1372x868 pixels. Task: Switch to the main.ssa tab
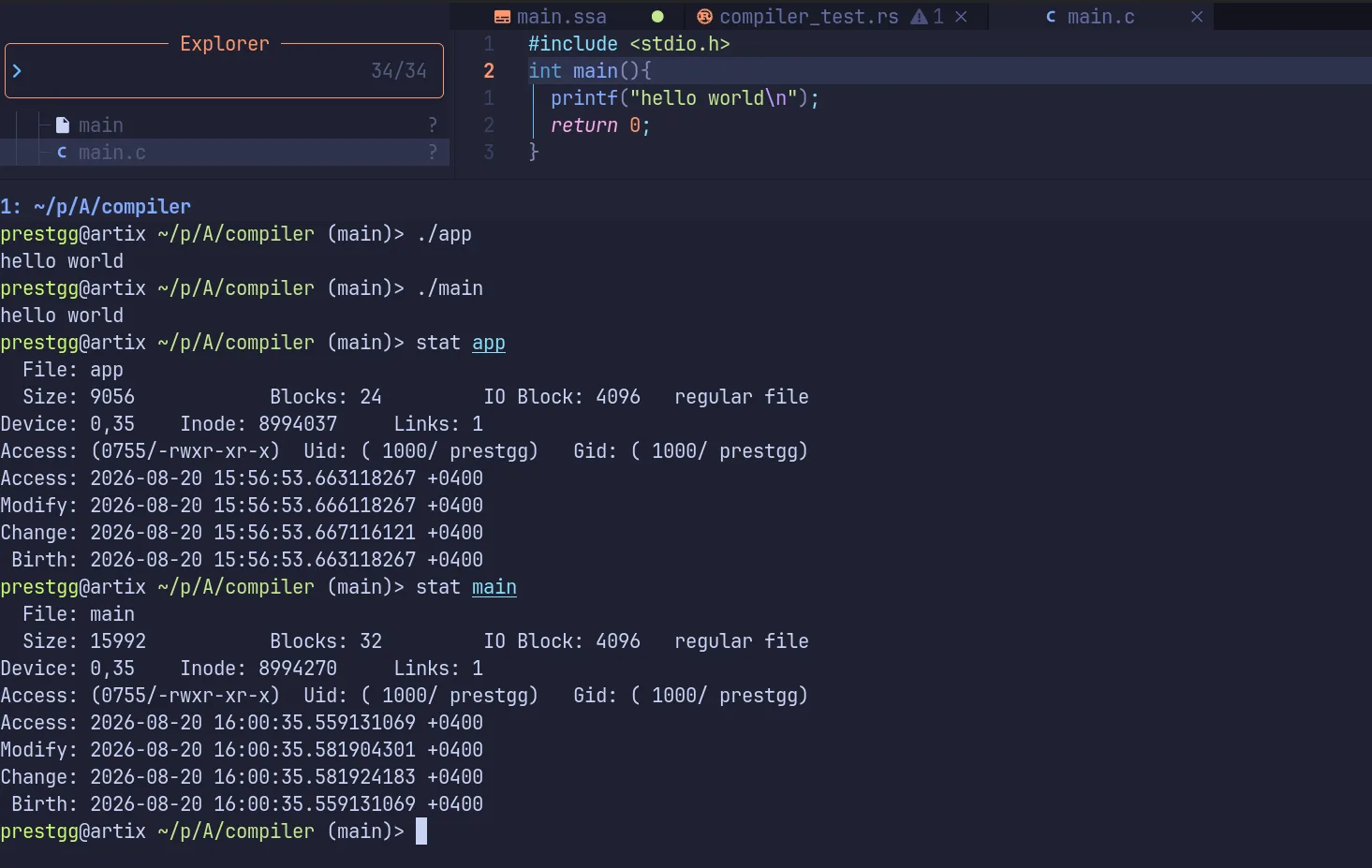pos(561,17)
